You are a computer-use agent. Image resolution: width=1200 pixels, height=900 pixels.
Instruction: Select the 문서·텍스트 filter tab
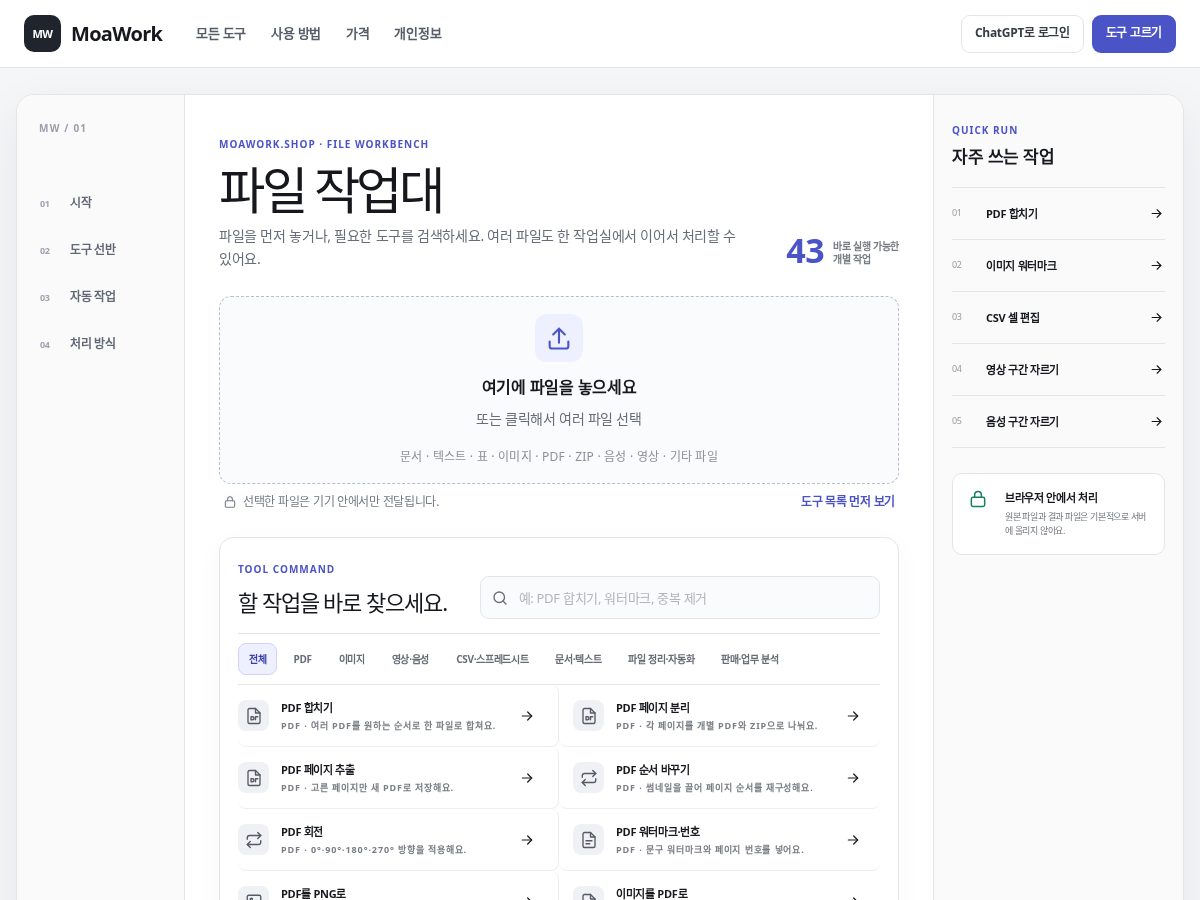[x=579, y=659]
